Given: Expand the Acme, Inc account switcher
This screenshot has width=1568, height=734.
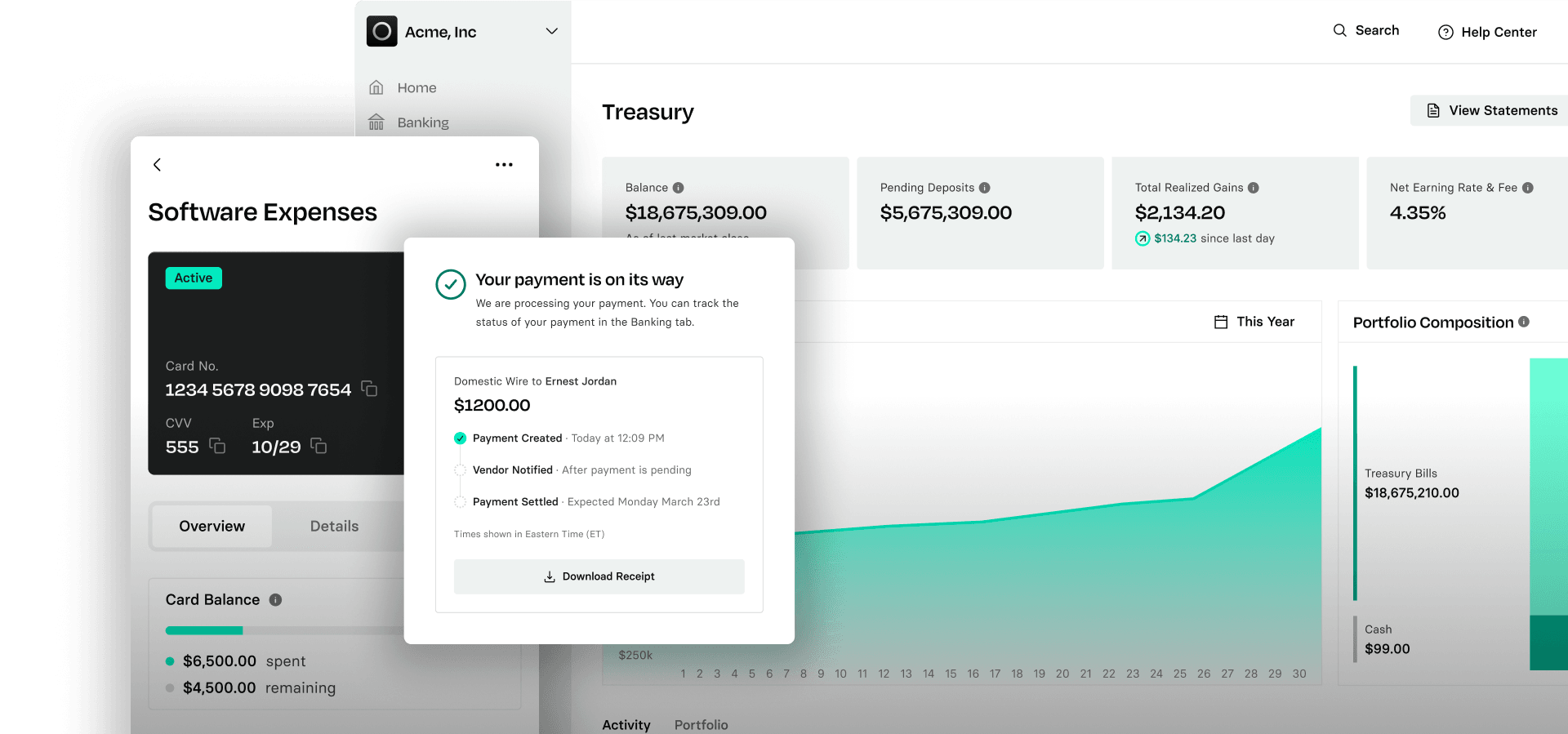Looking at the screenshot, I should [551, 31].
